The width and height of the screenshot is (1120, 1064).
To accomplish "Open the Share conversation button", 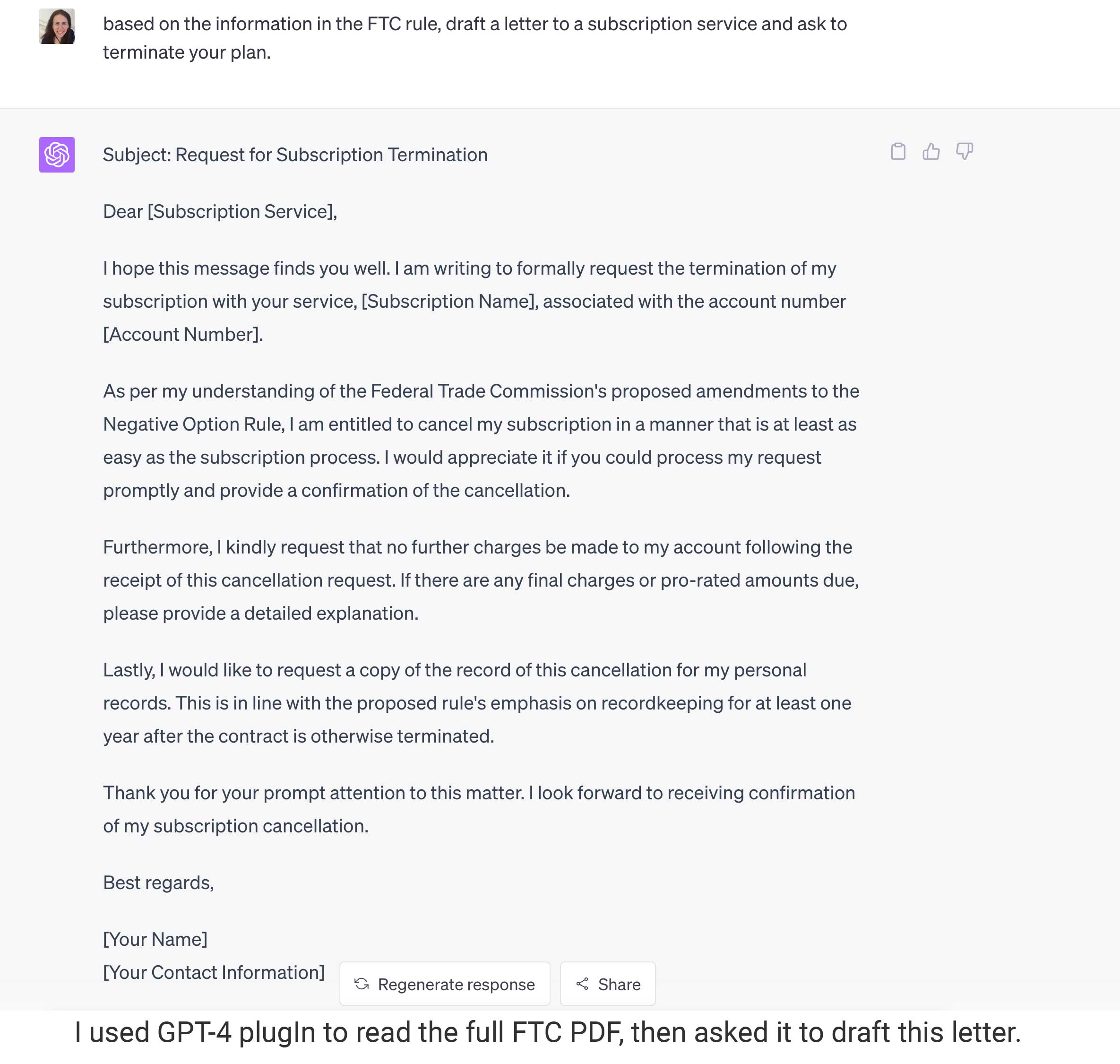I will [x=607, y=984].
